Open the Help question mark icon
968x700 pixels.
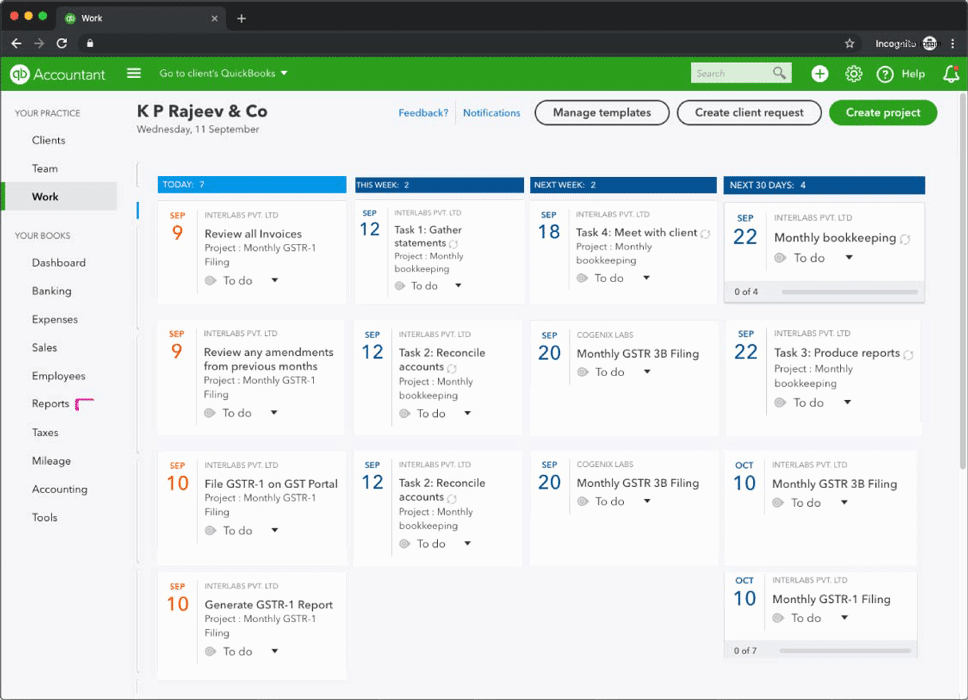click(885, 74)
